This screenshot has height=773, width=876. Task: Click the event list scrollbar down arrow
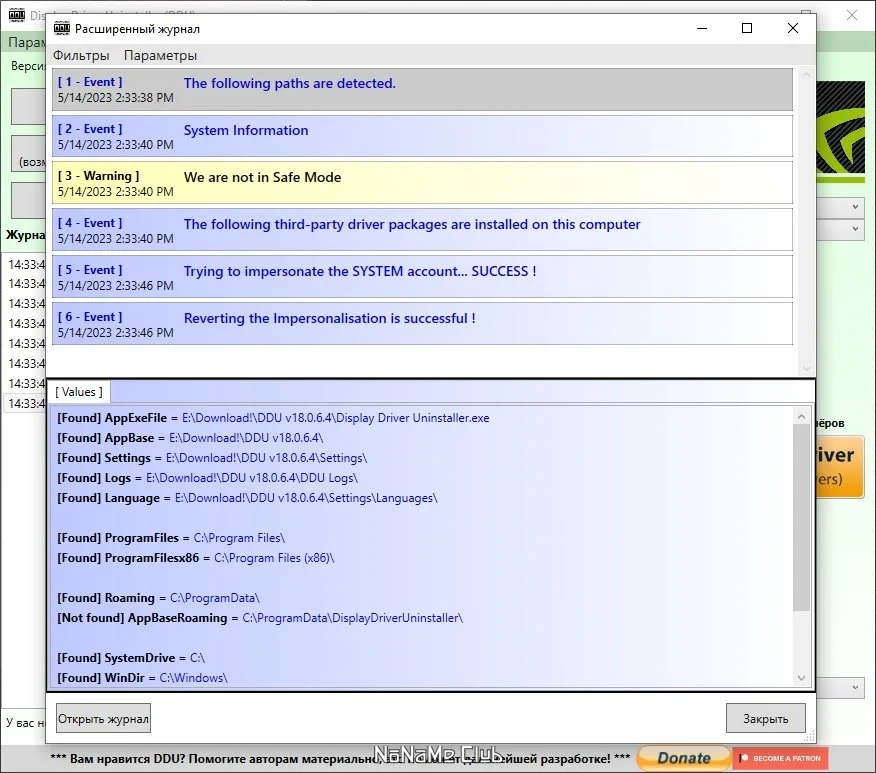pos(806,368)
